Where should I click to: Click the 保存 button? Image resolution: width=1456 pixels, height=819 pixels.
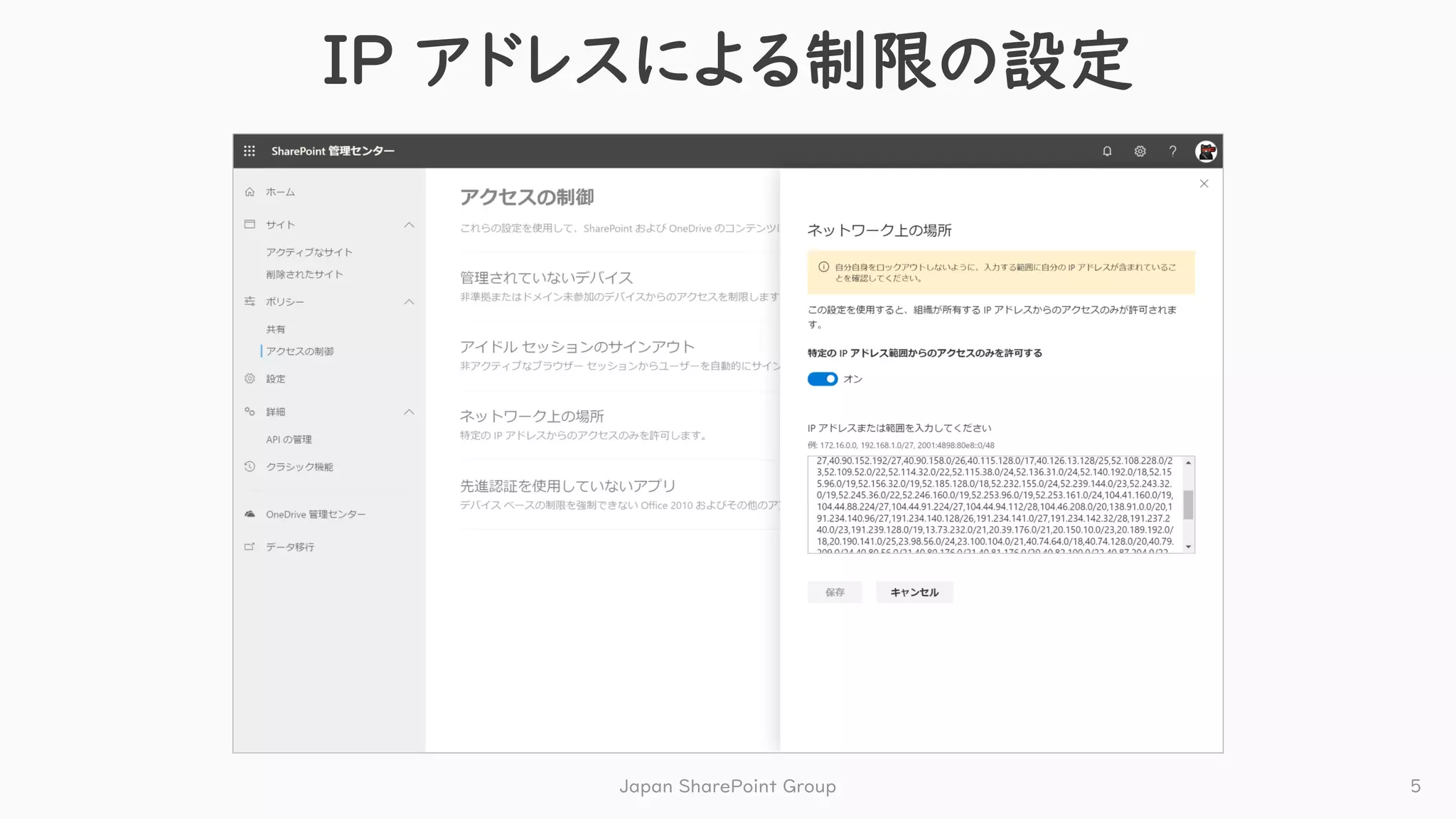pyautogui.click(x=835, y=592)
